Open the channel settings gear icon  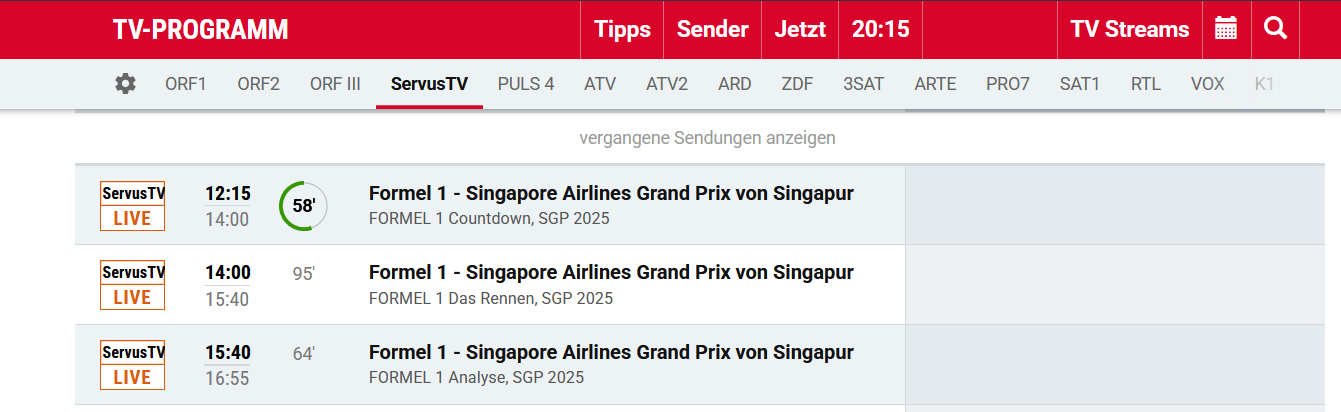point(125,84)
